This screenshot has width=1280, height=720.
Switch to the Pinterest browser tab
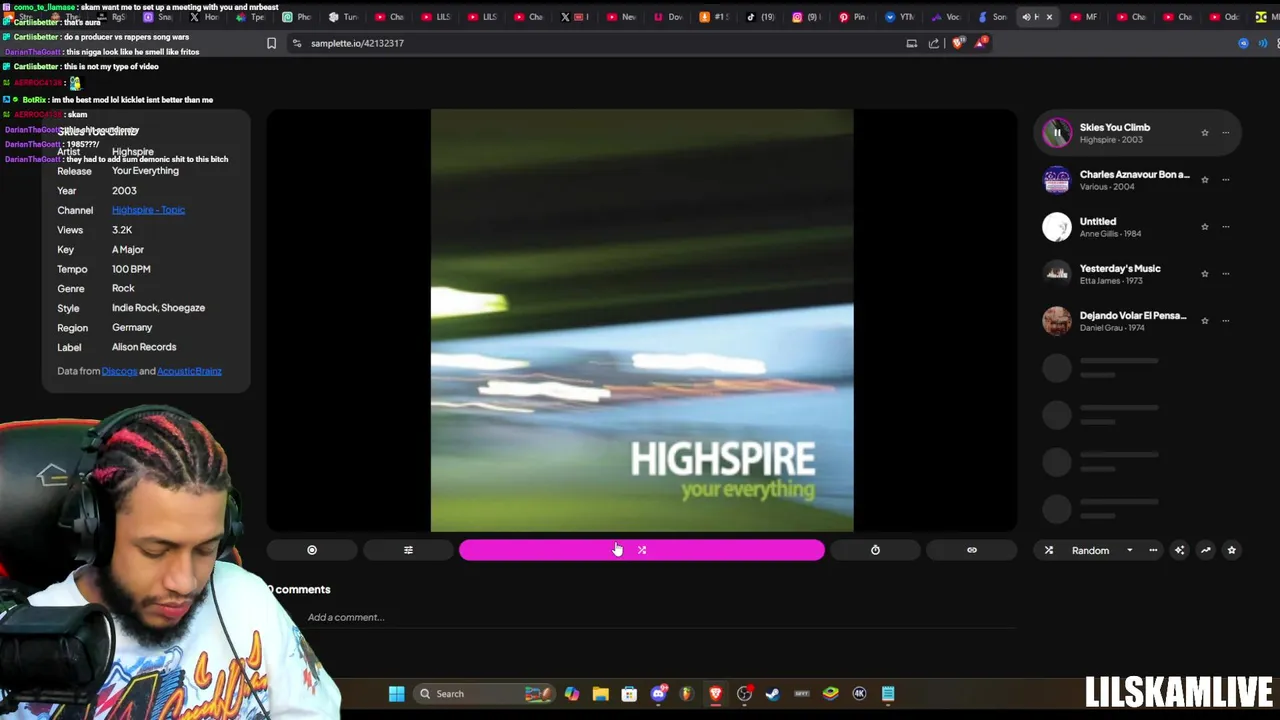tap(852, 17)
